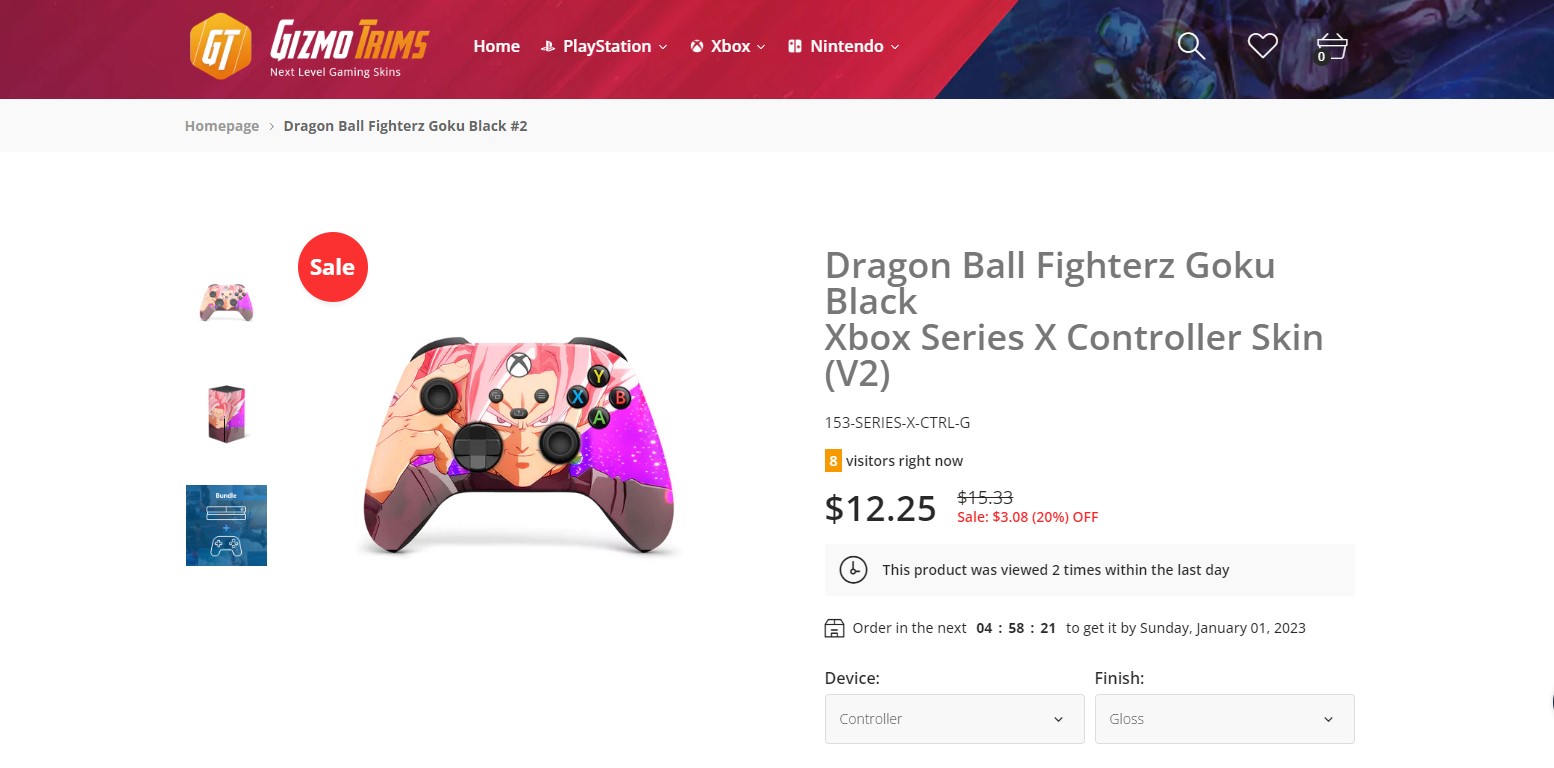The image size is (1554, 768).
Task: Click the delivery box icon near countdown
Action: click(x=834, y=629)
